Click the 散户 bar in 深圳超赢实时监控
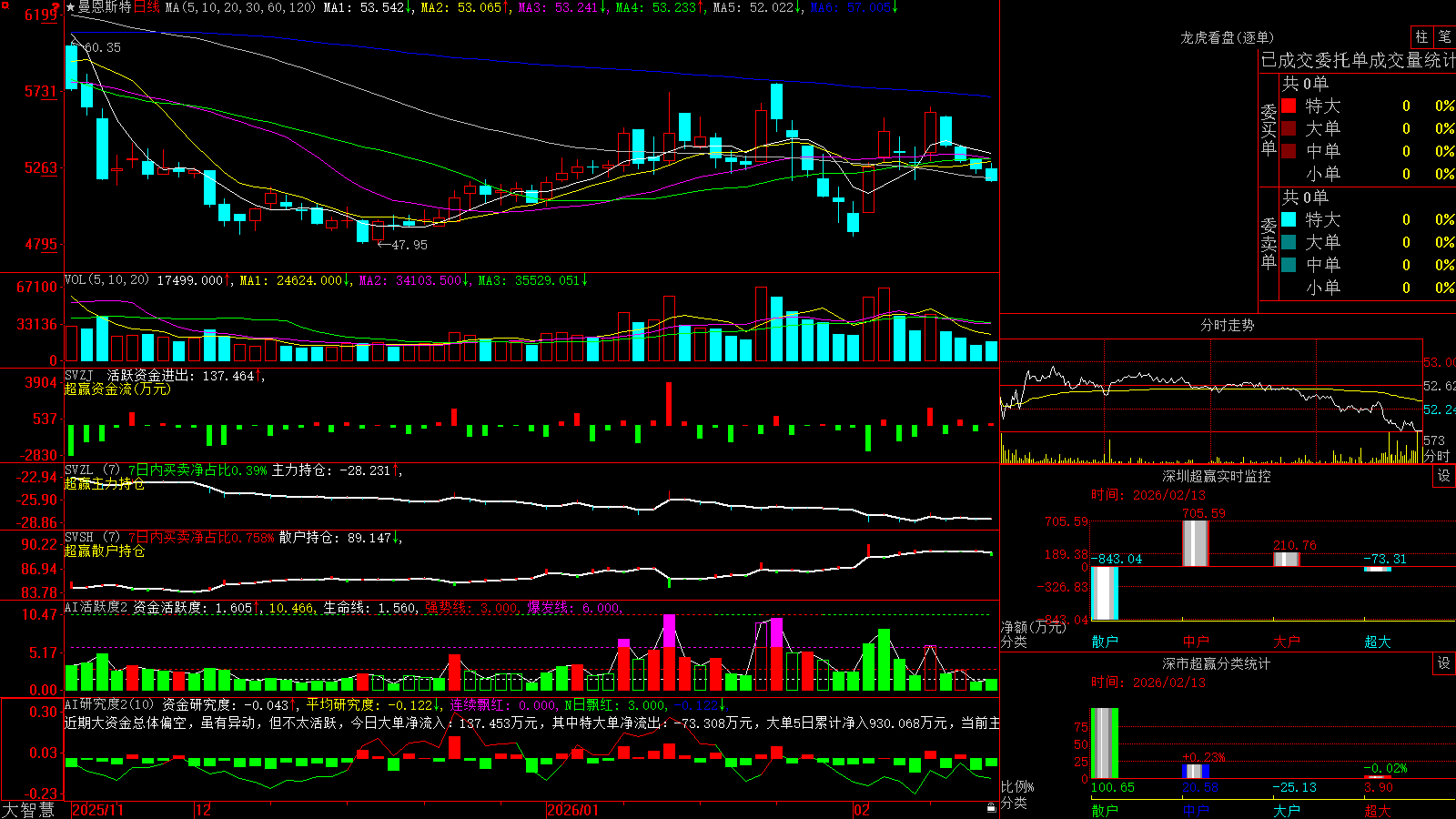The width and height of the screenshot is (1456, 819). [x=1105, y=593]
